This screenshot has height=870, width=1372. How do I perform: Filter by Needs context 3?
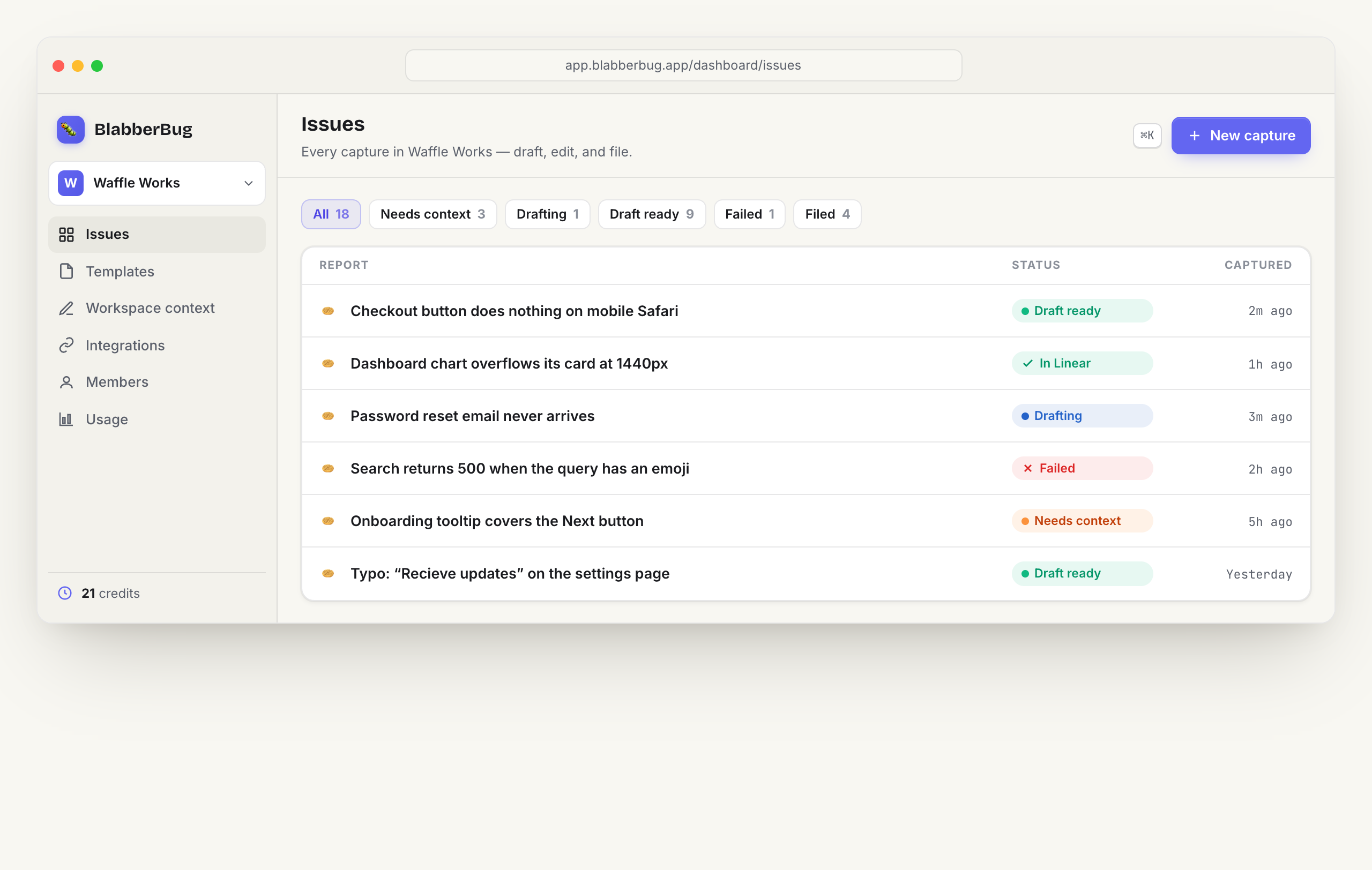coord(433,214)
